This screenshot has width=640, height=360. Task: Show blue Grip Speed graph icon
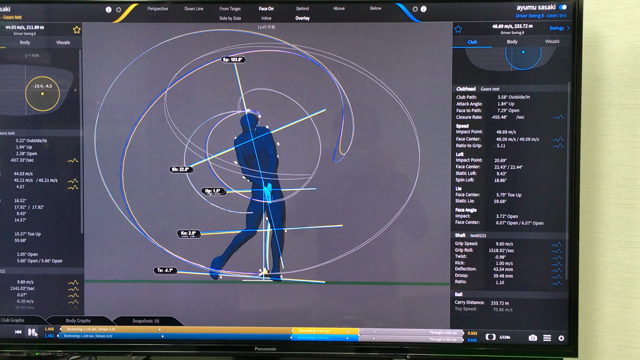pyautogui.click(x=557, y=244)
